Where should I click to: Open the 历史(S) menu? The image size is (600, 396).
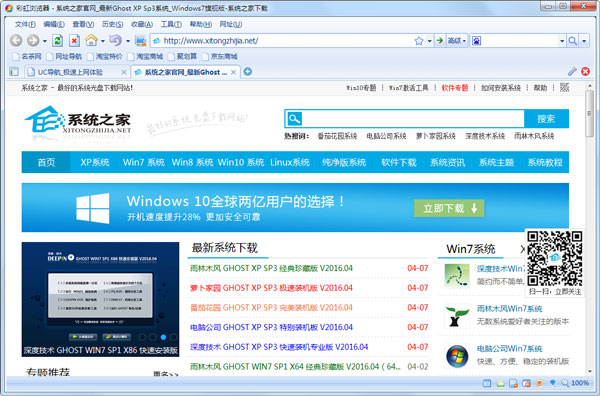coord(112,24)
